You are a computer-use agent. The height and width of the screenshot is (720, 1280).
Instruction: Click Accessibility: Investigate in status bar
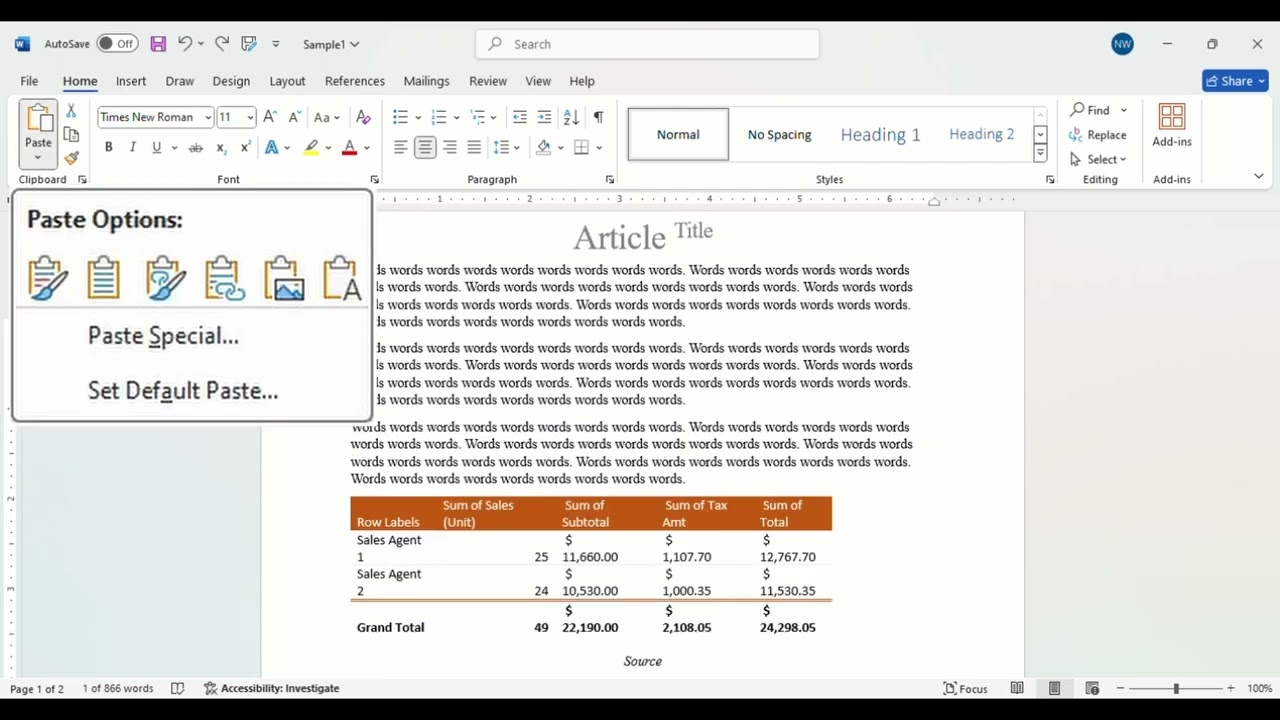271,688
